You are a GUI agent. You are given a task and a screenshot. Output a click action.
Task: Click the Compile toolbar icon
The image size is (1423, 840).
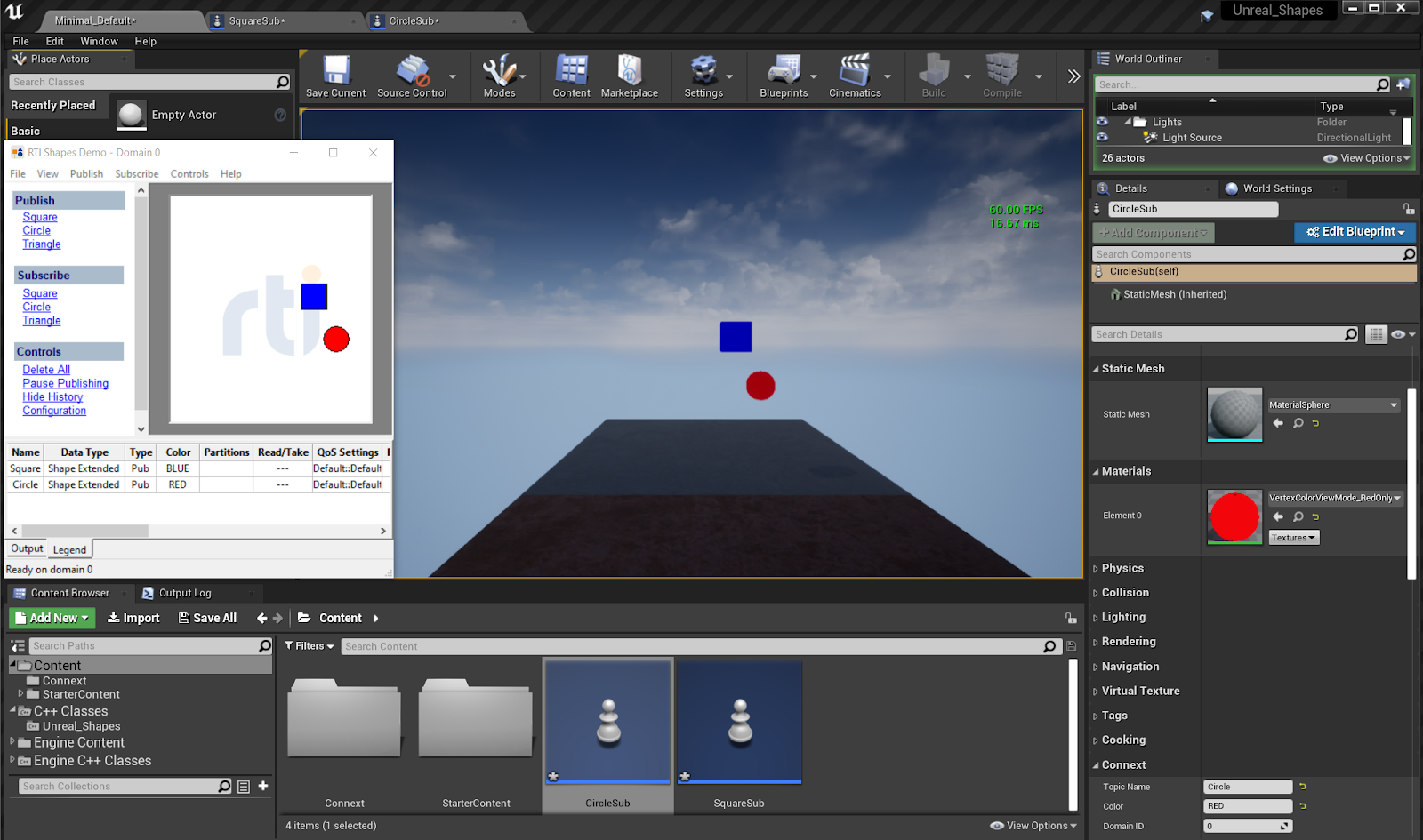click(1002, 76)
